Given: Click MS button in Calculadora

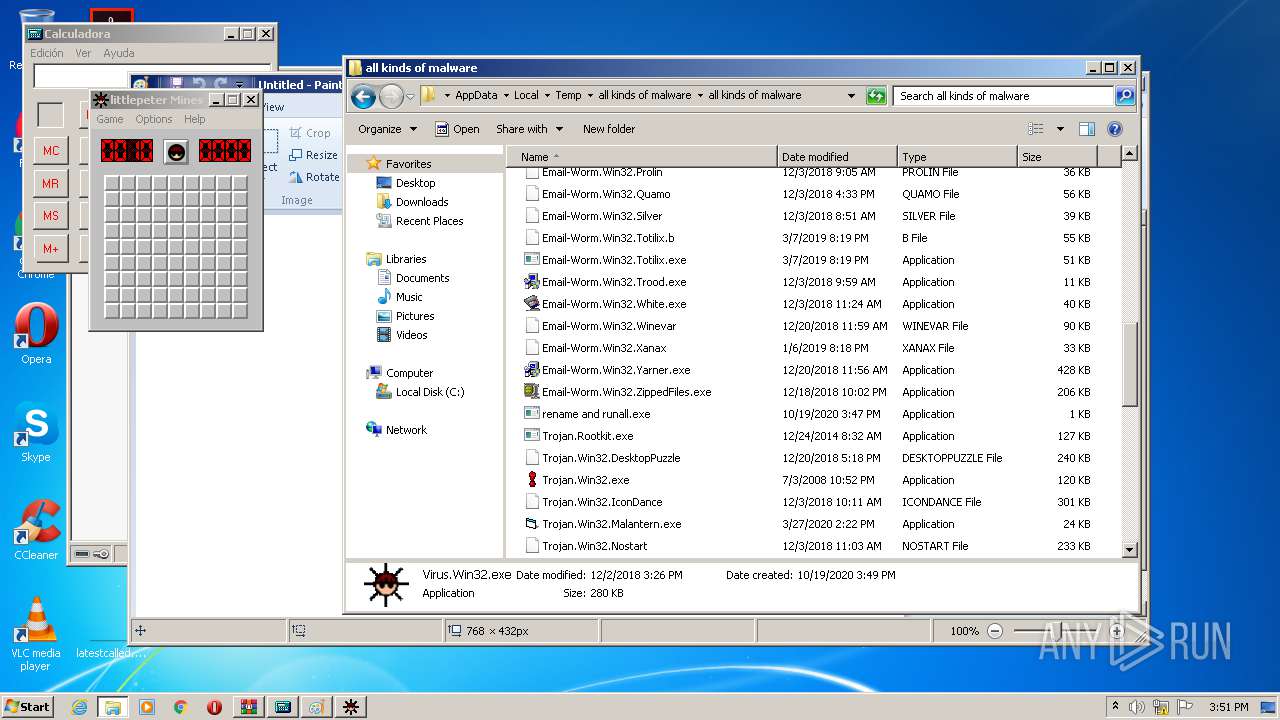Looking at the screenshot, I should pyautogui.click(x=50, y=216).
